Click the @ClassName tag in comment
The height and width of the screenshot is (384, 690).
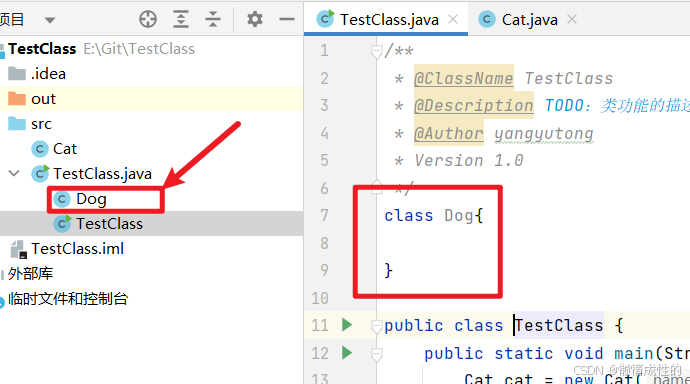tap(463, 78)
